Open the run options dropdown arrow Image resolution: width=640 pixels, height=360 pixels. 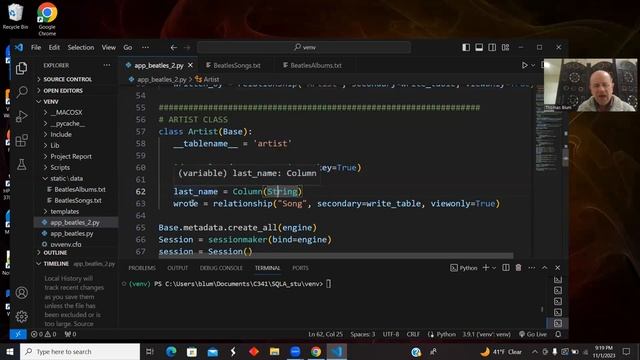[533, 65]
